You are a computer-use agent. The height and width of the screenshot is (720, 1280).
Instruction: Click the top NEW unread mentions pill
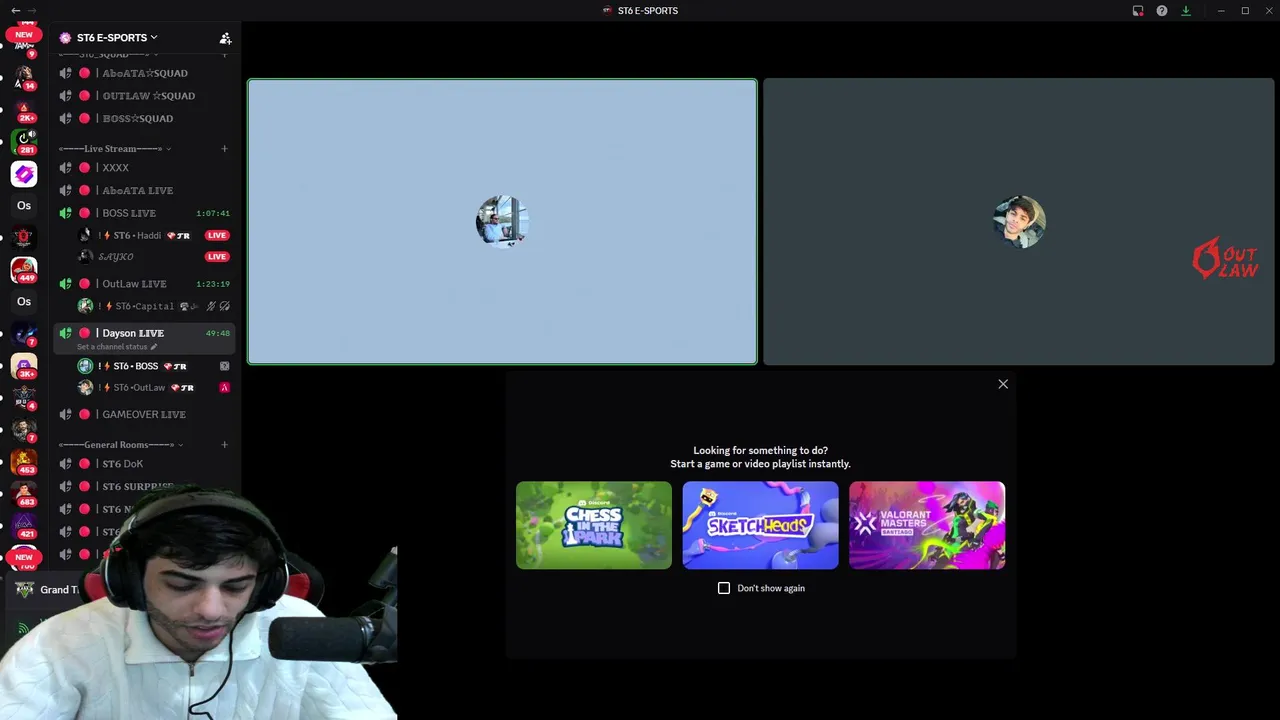24,34
